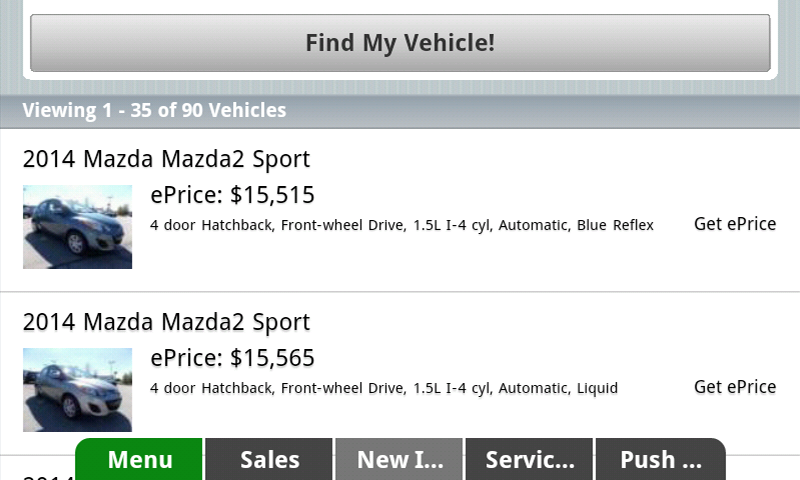
Task: Open the partially visible third 2014 listing
Action: tap(40, 474)
